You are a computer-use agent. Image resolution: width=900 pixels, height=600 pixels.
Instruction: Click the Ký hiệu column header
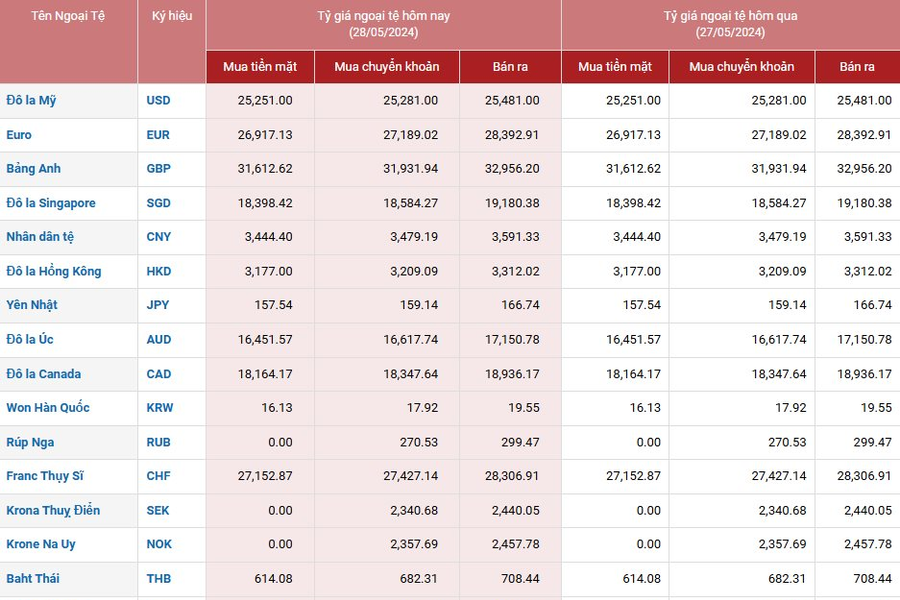point(172,16)
